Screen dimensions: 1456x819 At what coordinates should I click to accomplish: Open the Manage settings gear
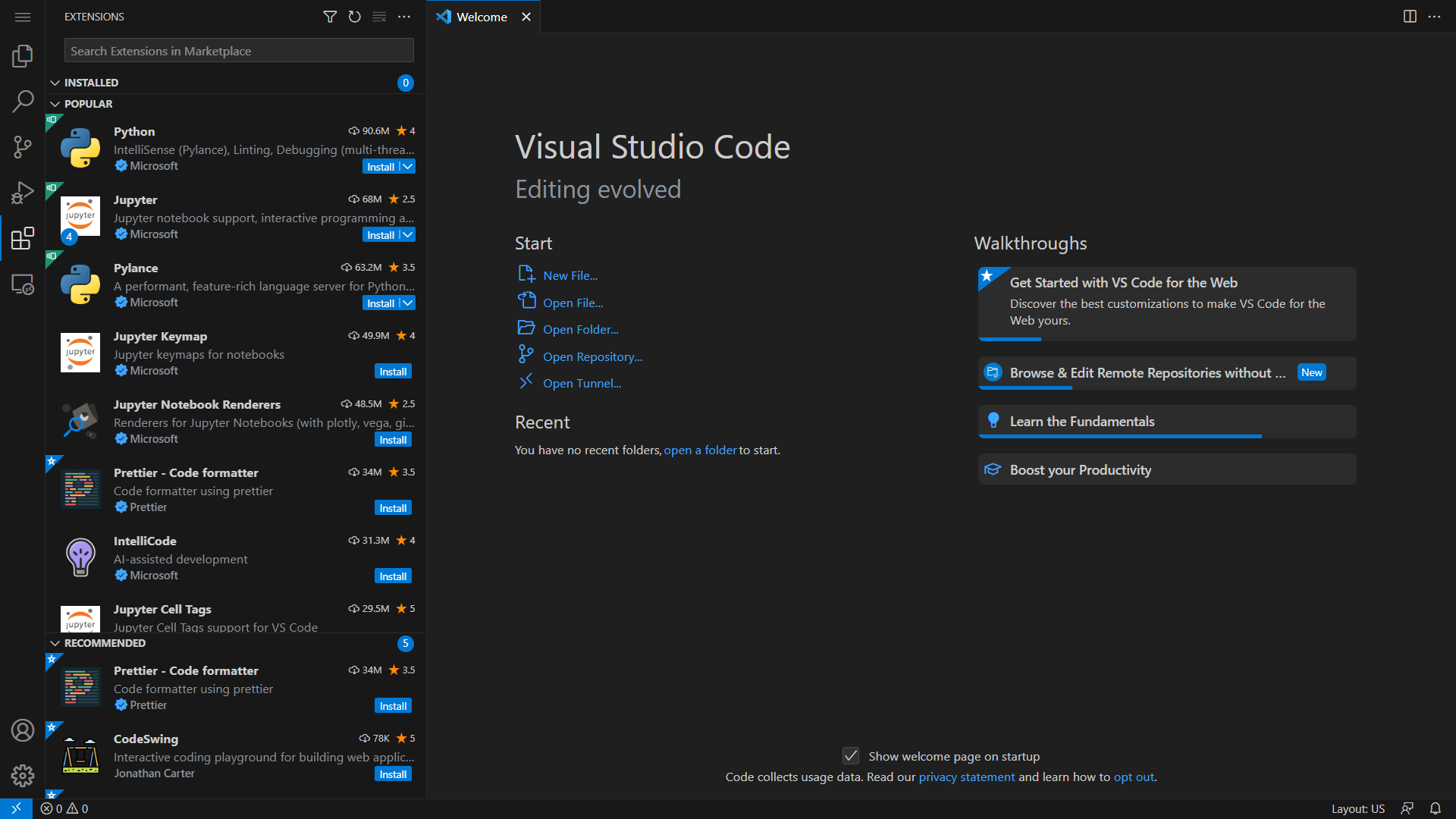(x=22, y=775)
